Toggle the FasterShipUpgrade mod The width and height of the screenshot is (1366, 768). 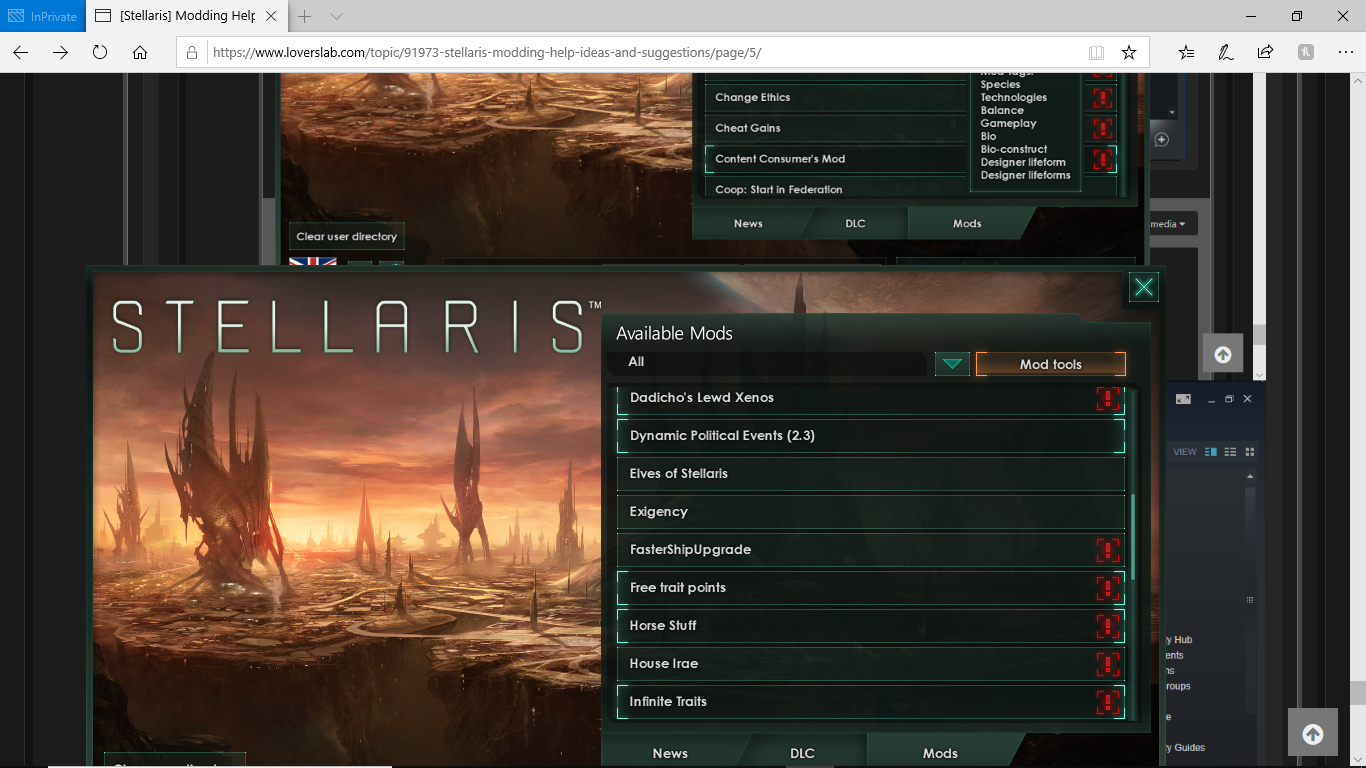(870, 550)
